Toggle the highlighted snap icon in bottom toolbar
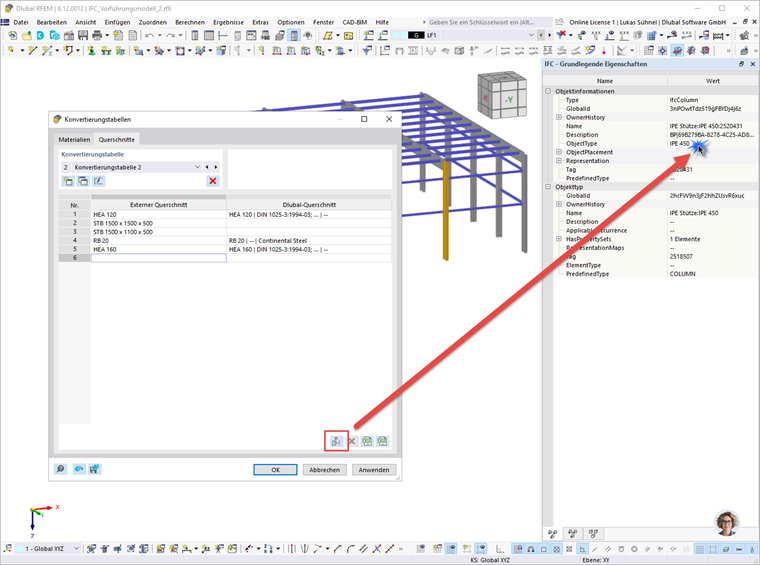The height and width of the screenshot is (565, 760). (518, 549)
